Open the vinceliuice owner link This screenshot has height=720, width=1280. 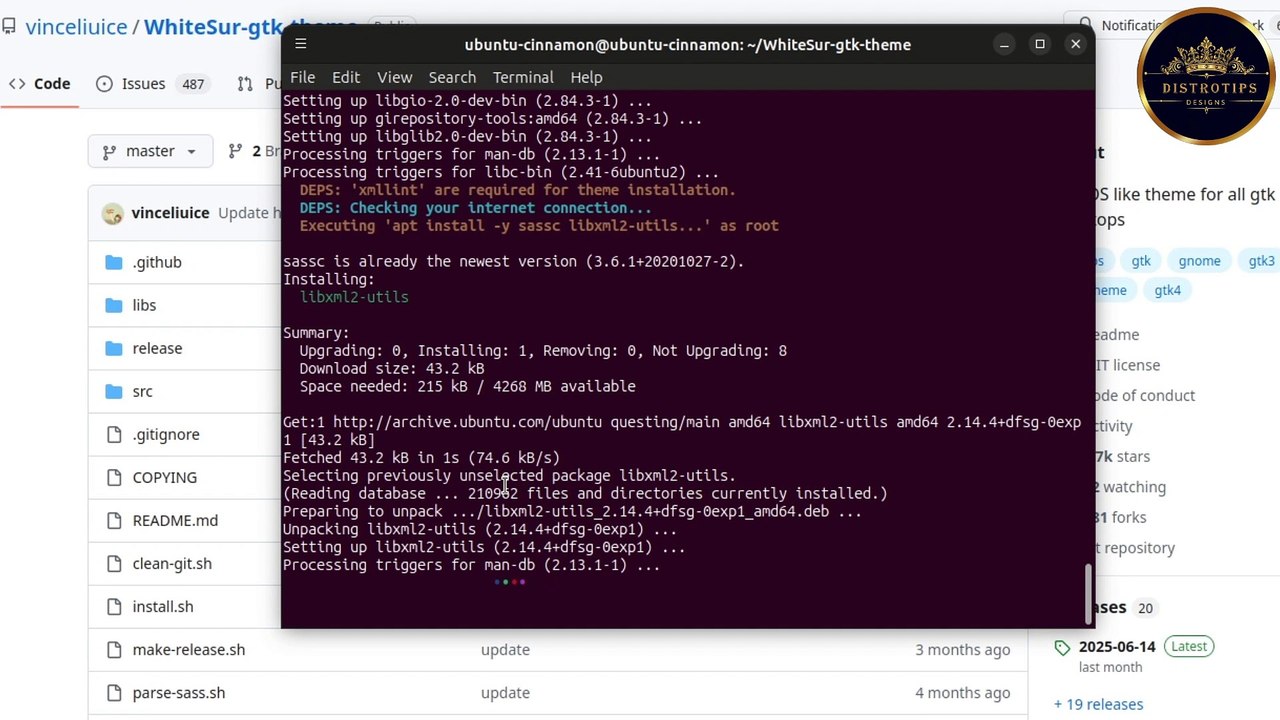78,26
